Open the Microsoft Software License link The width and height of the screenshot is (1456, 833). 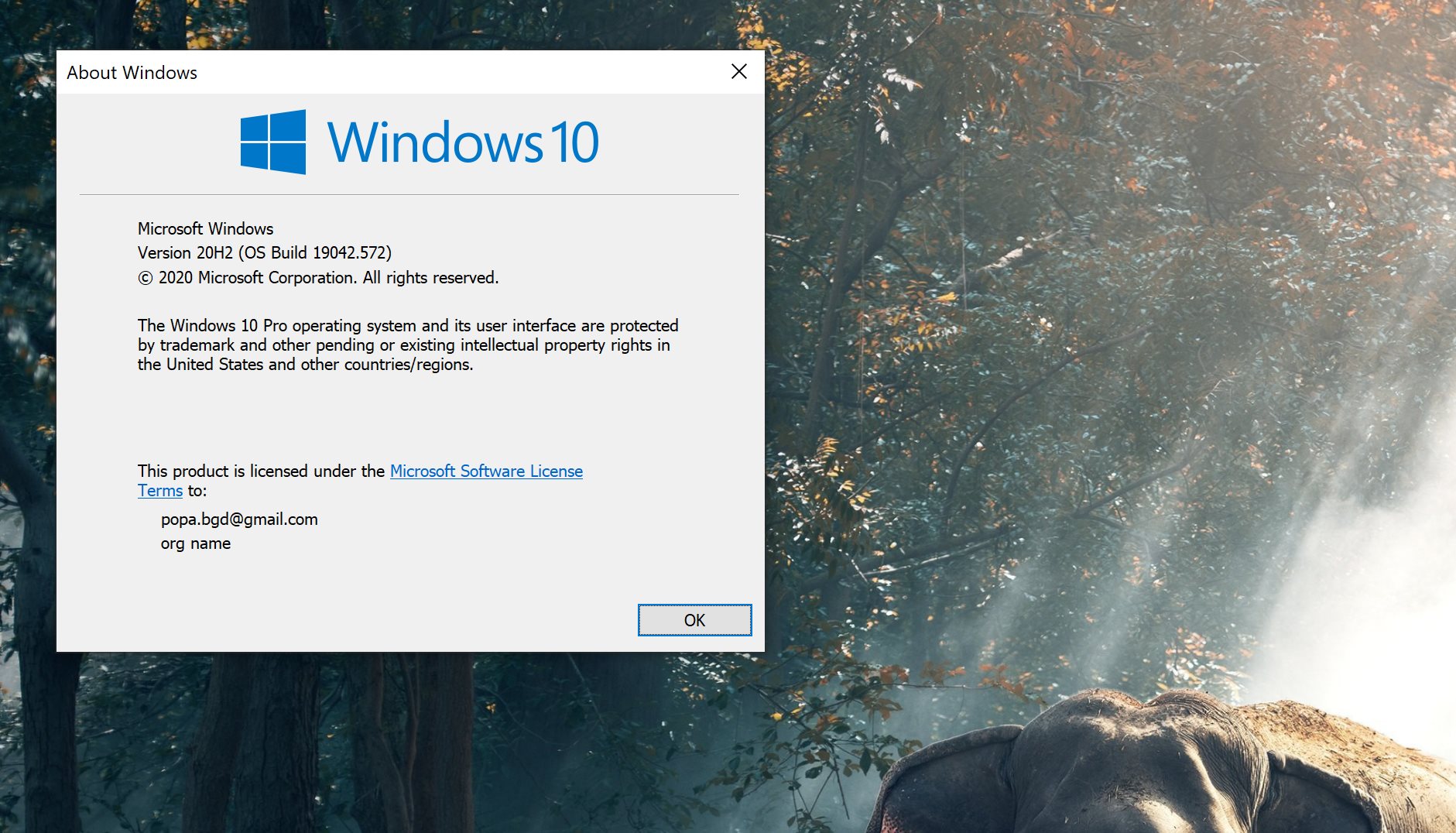click(x=486, y=471)
